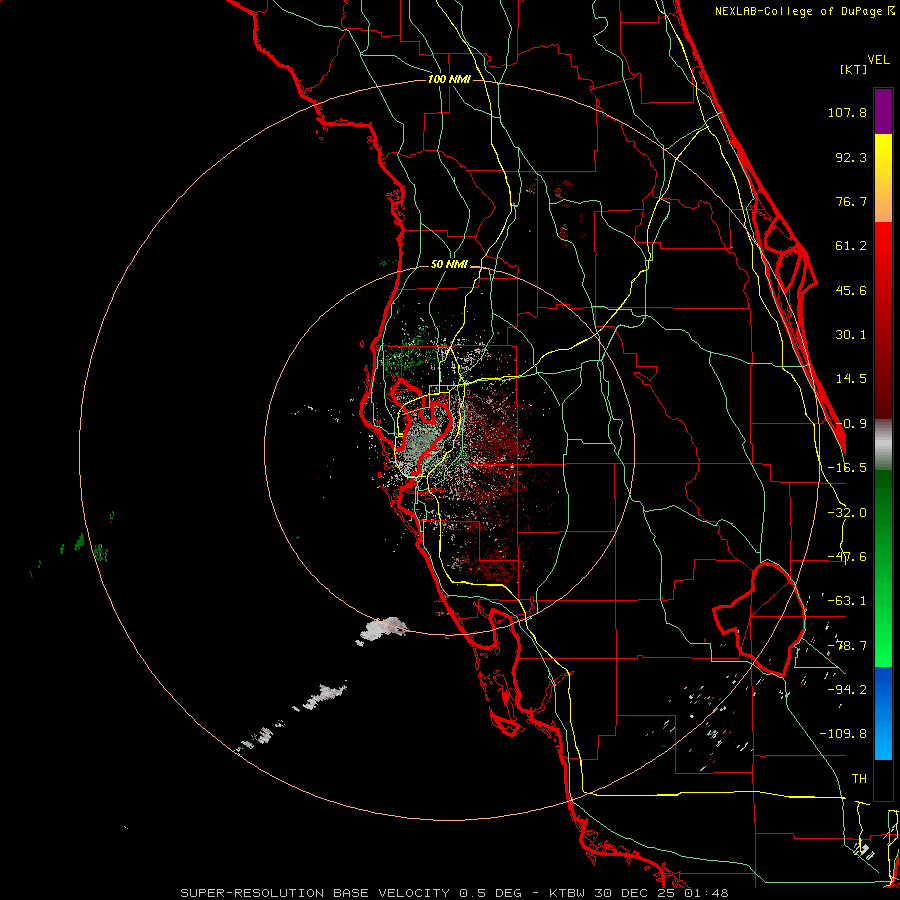Pick the gray segment of the velocity scale

[x=883, y=444]
